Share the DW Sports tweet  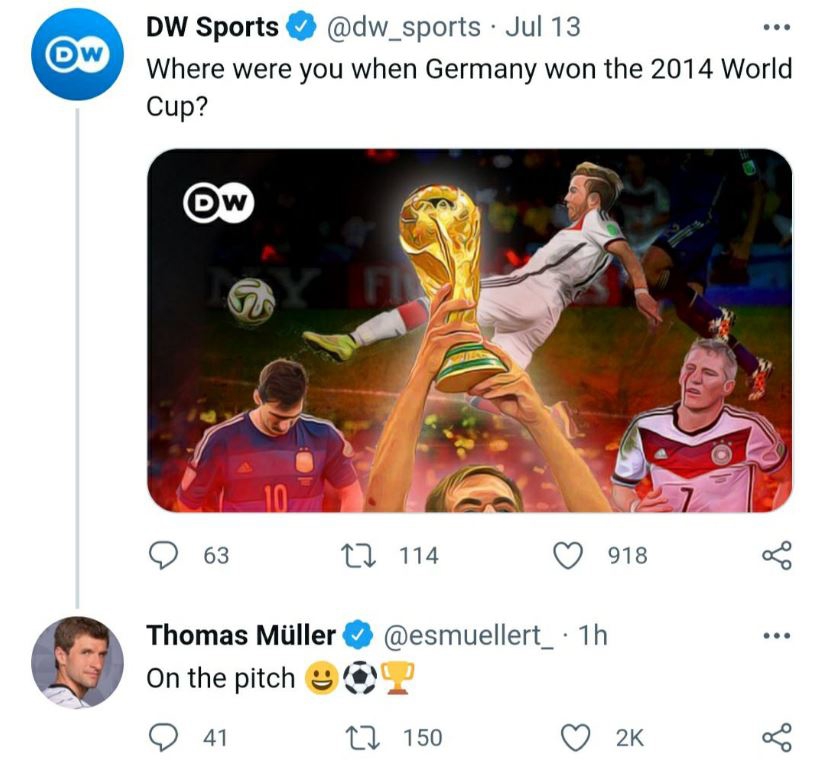pyautogui.click(x=776, y=554)
